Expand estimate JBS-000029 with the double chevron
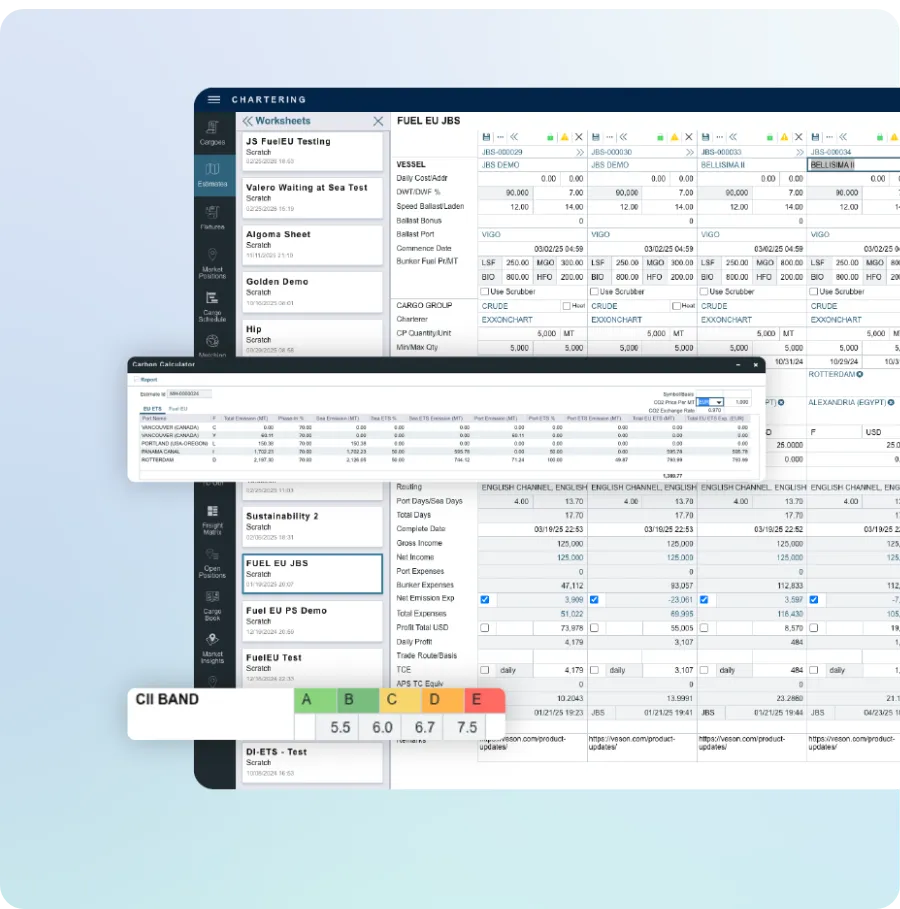 (580, 152)
